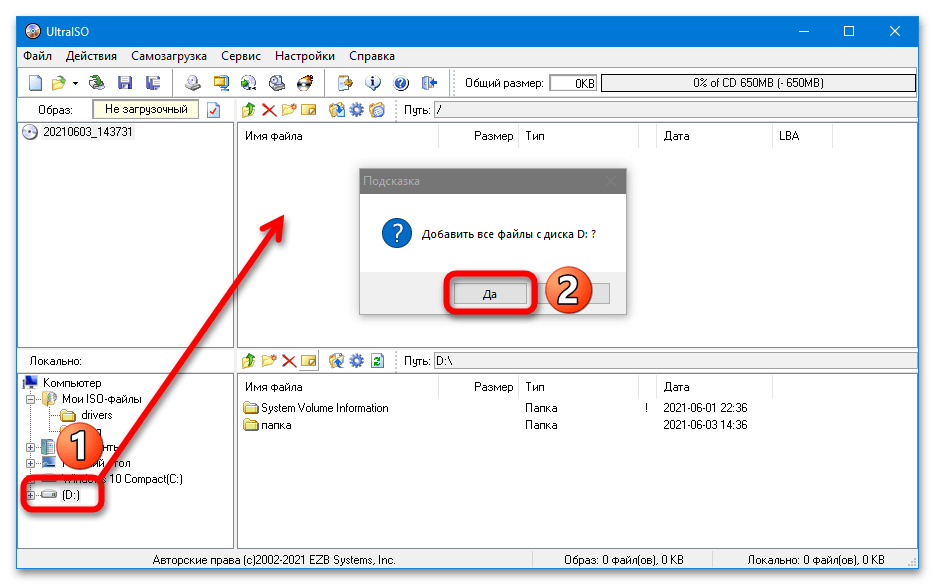Collapse the Мои ISO-файлы tree node

(30, 399)
